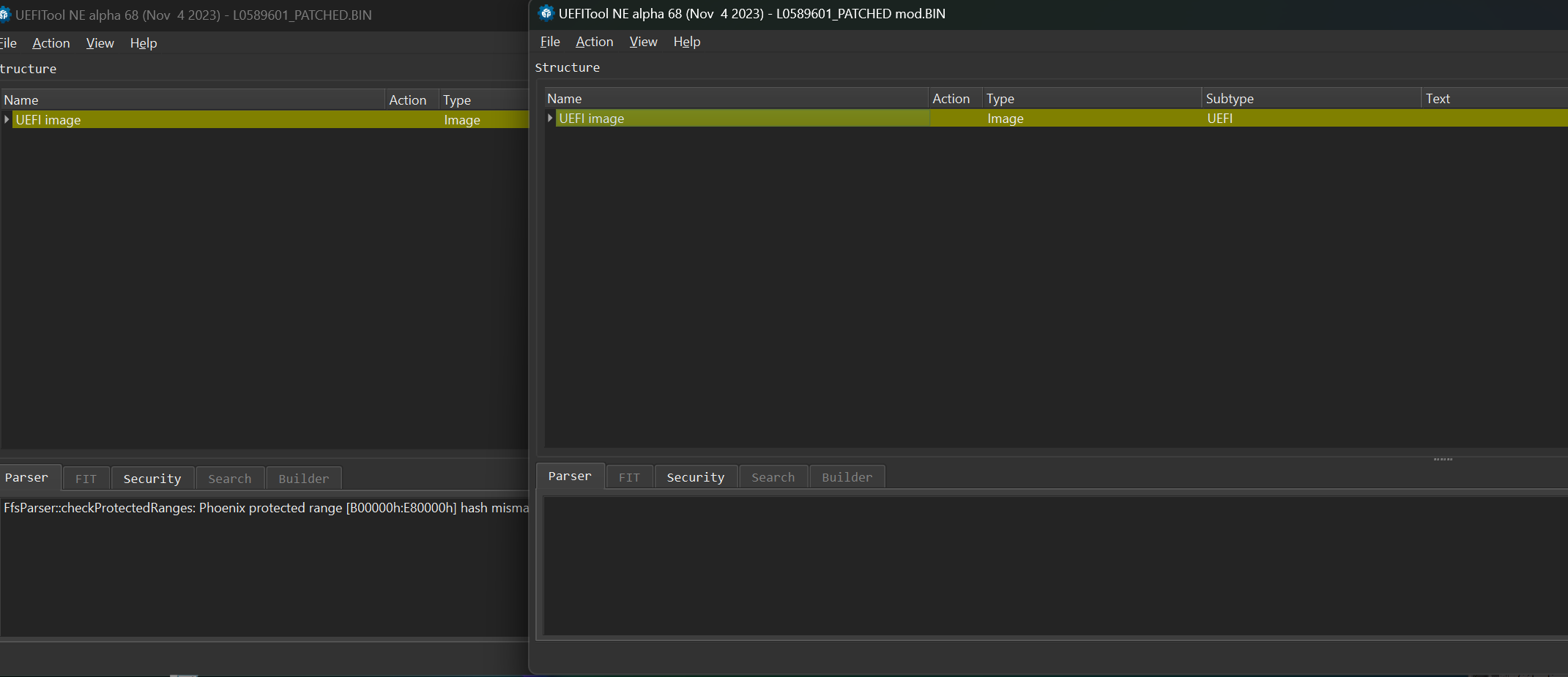Viewport: 1568px width, 677px height.
Task: Click the Name column header in the right window
Action: [565, 99]
